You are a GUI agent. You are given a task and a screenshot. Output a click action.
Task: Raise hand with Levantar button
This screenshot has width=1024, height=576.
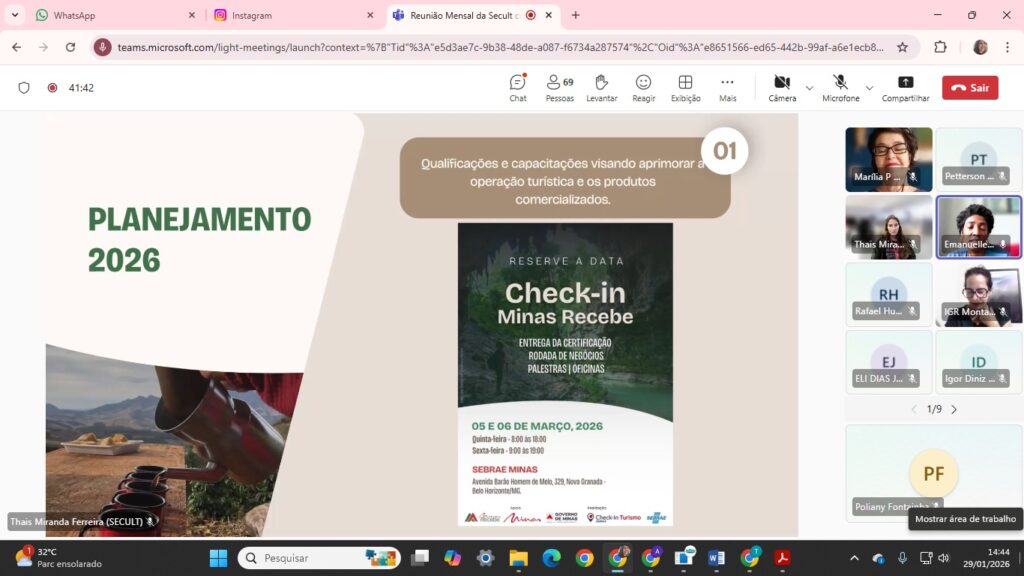tap(601, 87)
